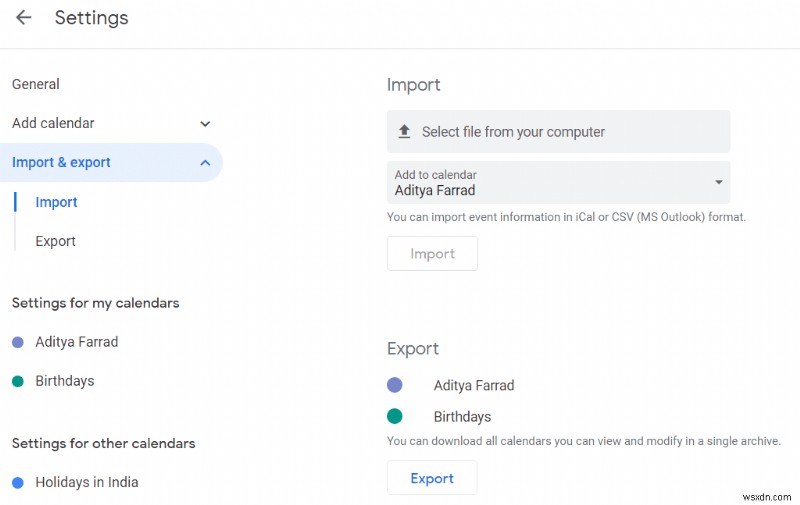Click the purple dot beside sidebar Aditya Farrad
The height and width of the screenshot is (505, 800).
coord(18,342)
